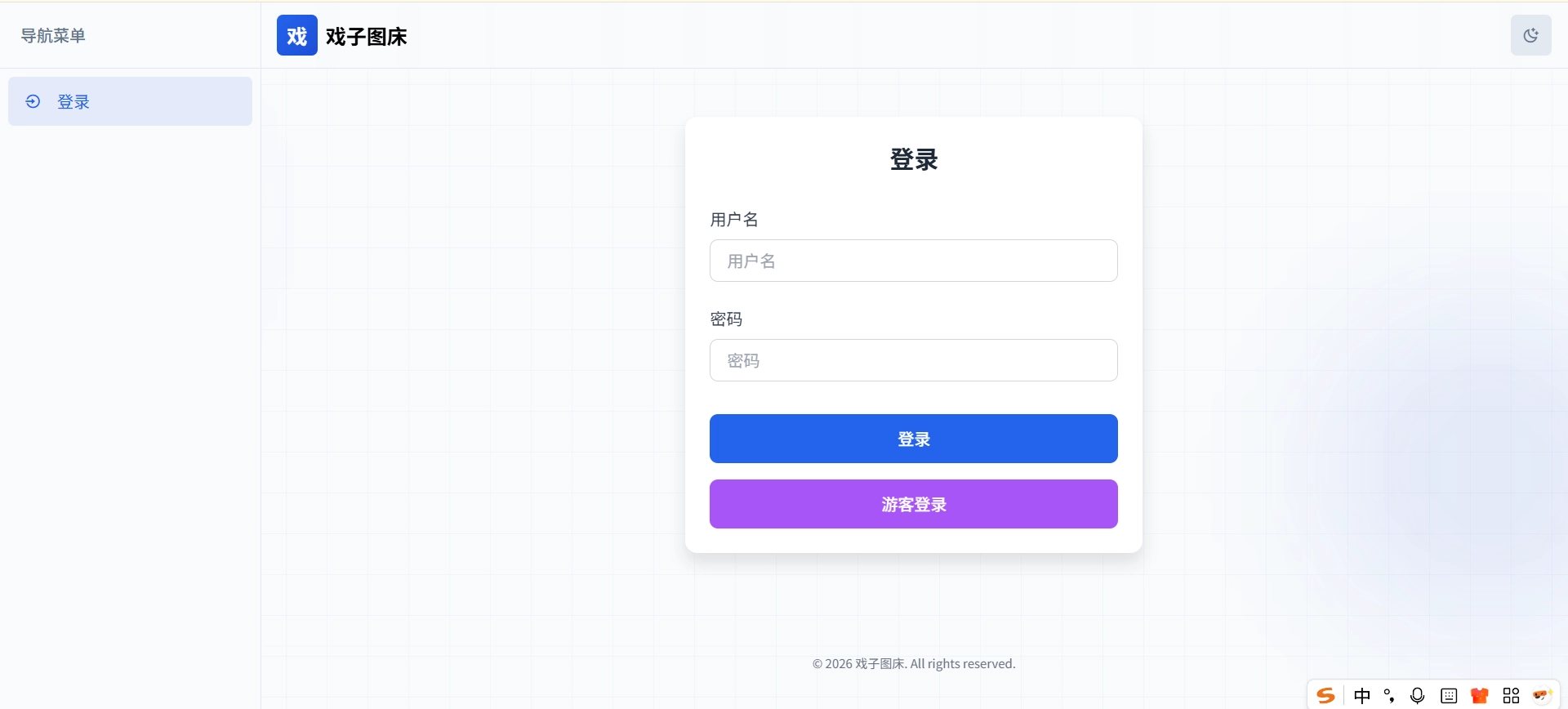Screen dimensions: 1568x709
Task: Click the copyright footer text
Action: pos(913,663)
